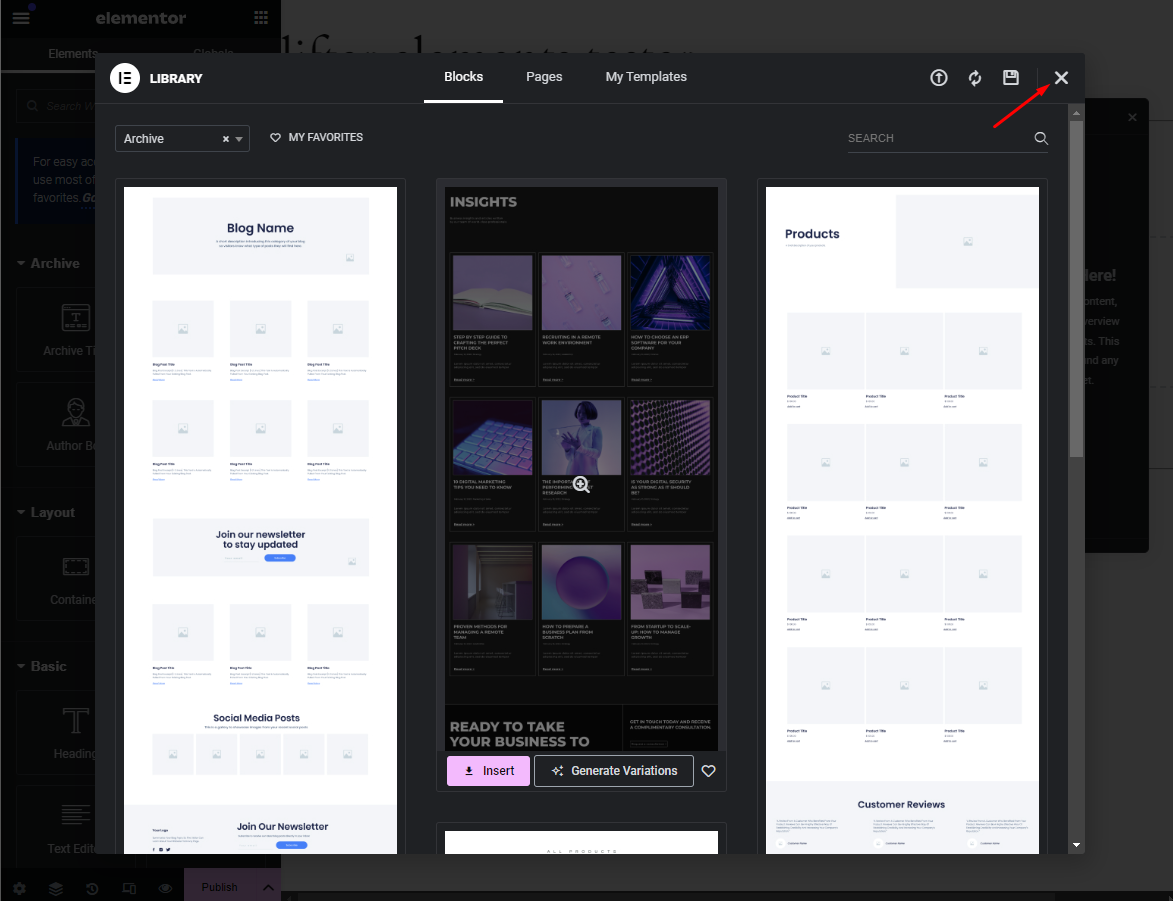Viewport: 1173px width, 901px height.
Task: View revision history clock icon
Action: (92, 888)
